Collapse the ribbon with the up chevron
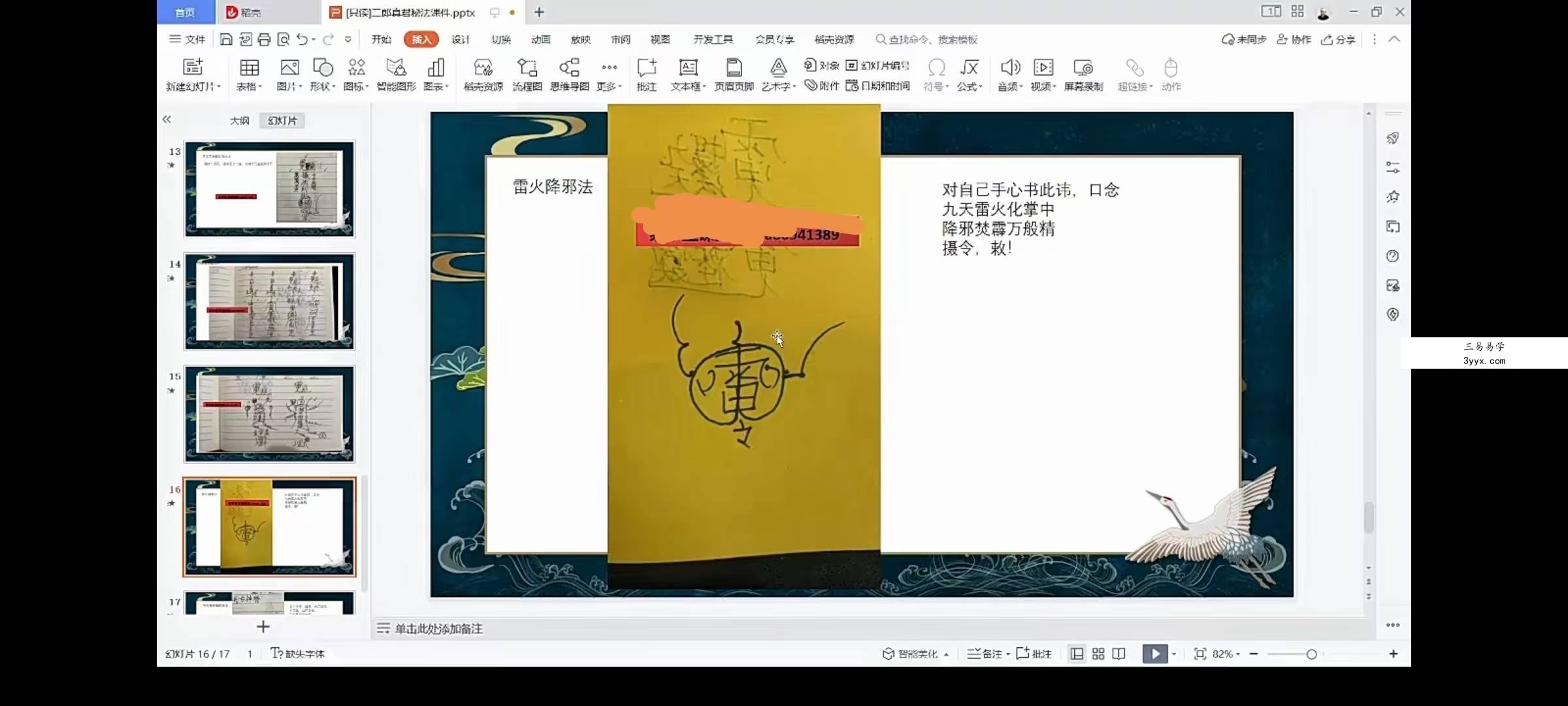1568x706 pixels. 1394,39
